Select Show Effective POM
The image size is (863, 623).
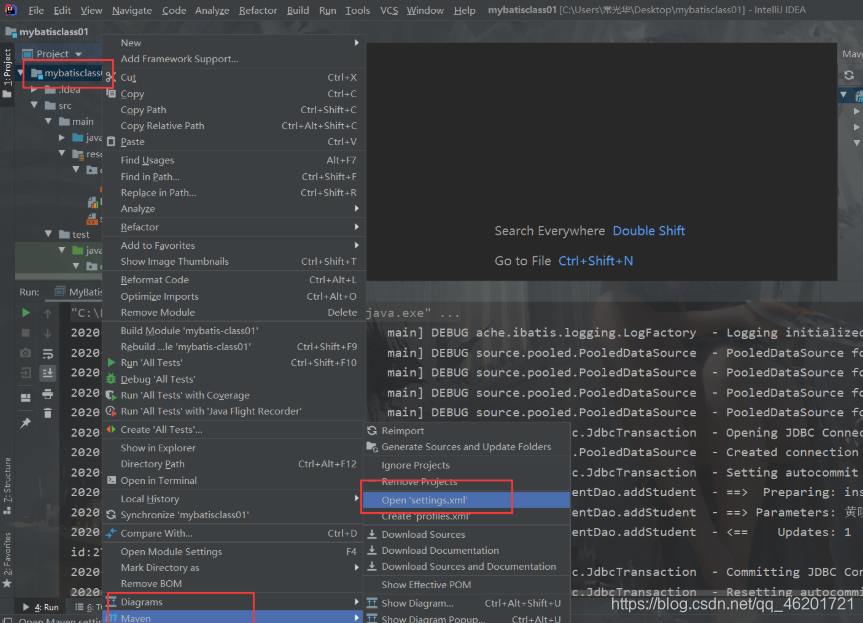[x=466, y=585]
